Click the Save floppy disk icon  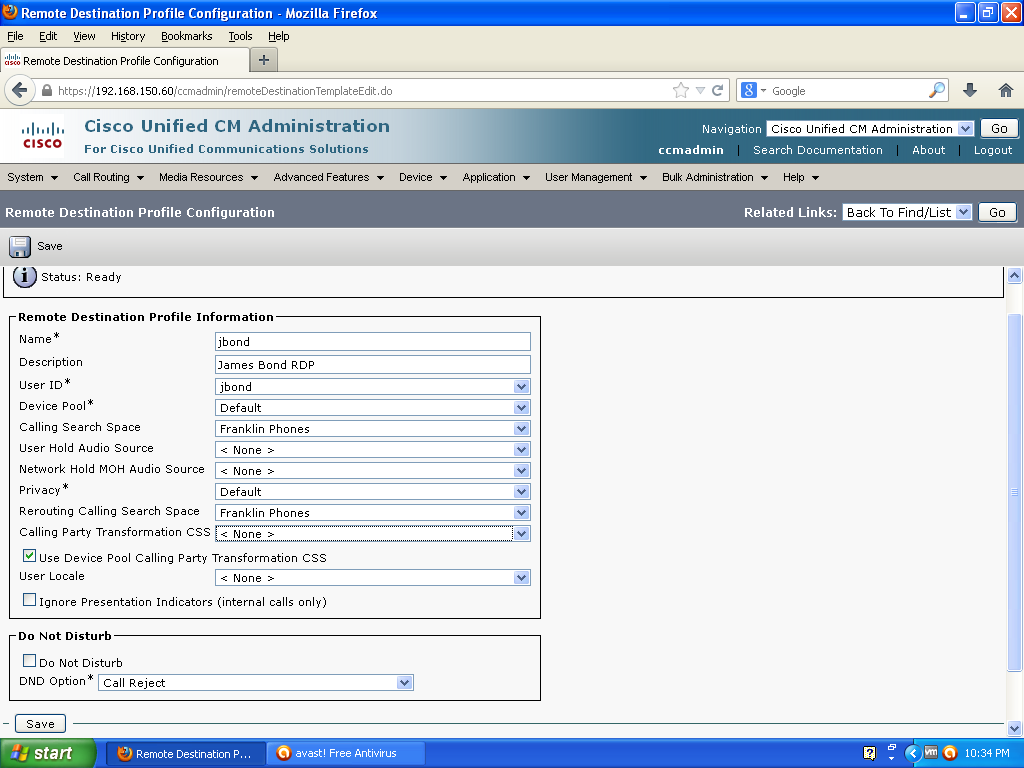pyautogui.click(x=20, y=246)
